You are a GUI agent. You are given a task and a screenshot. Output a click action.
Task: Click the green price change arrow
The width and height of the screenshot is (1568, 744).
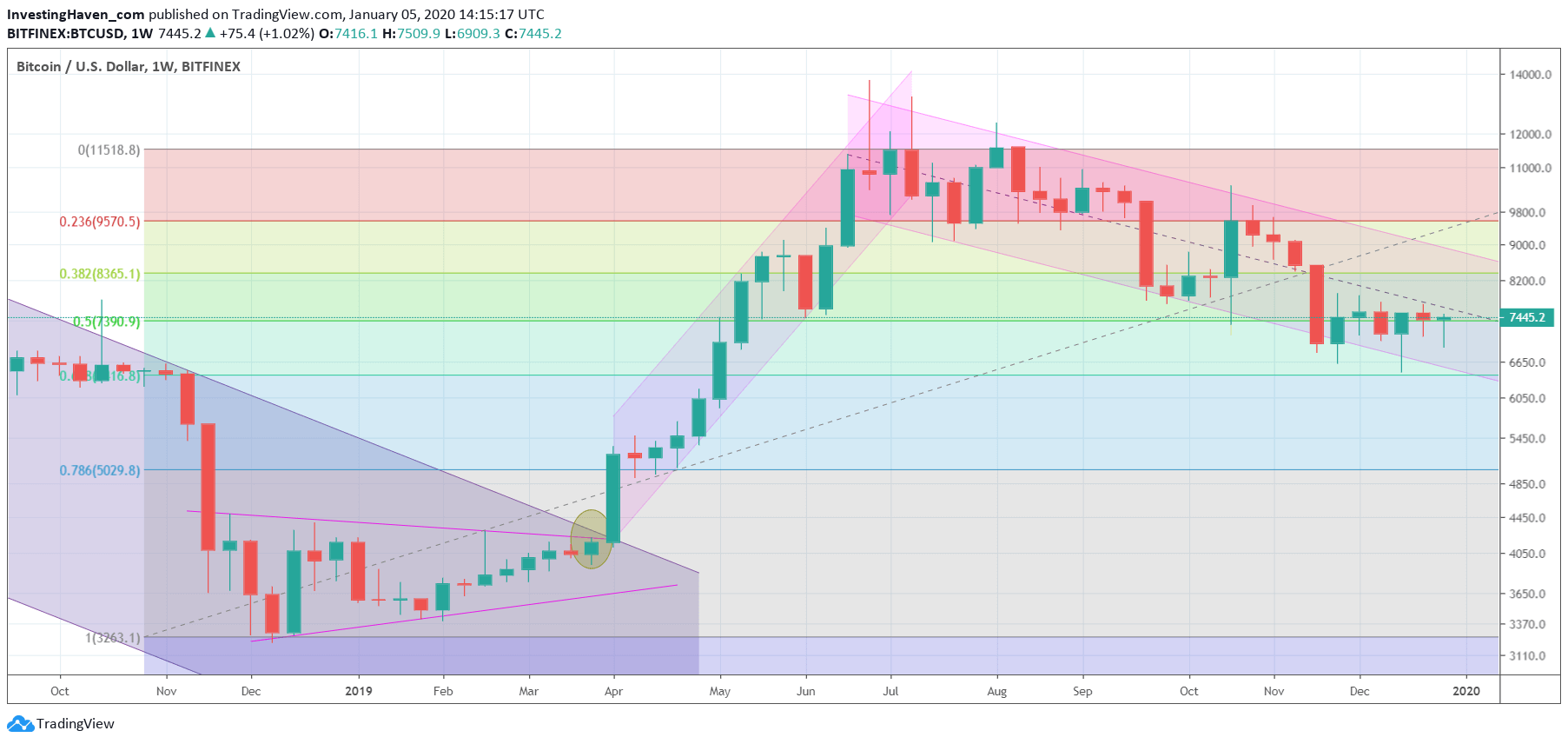coord(210,33)
